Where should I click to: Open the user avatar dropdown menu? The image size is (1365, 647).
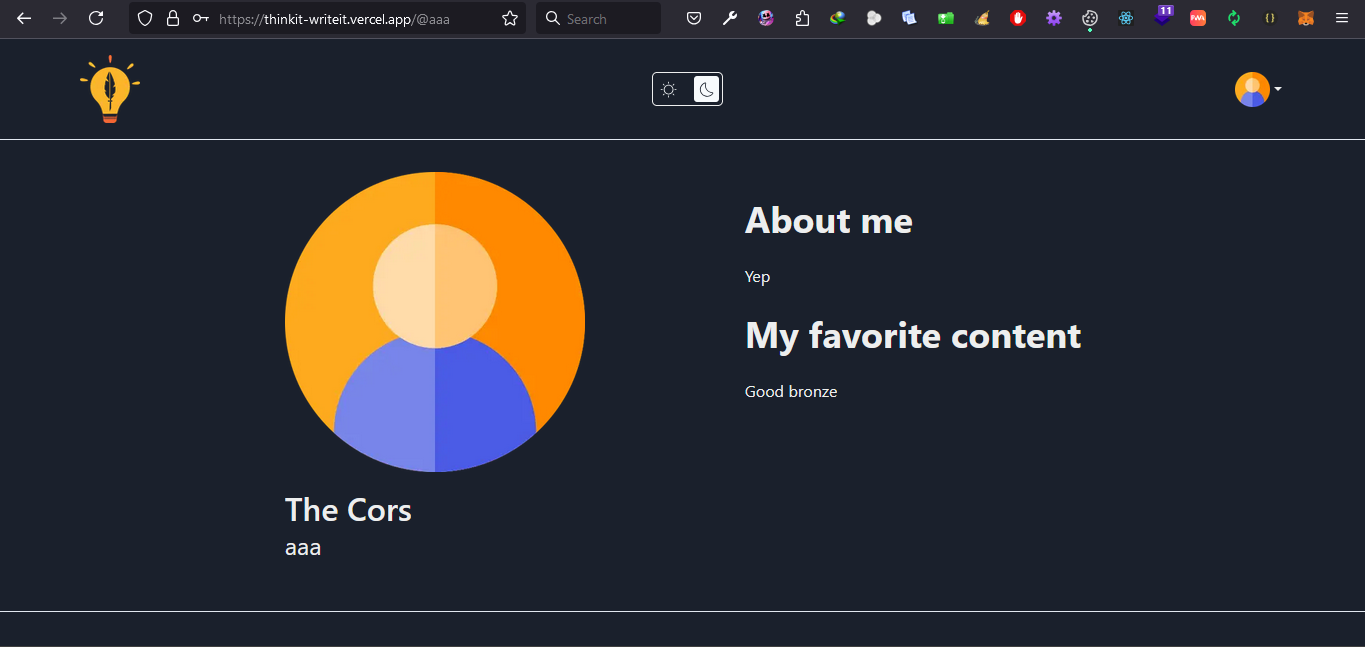(1257, 89)
